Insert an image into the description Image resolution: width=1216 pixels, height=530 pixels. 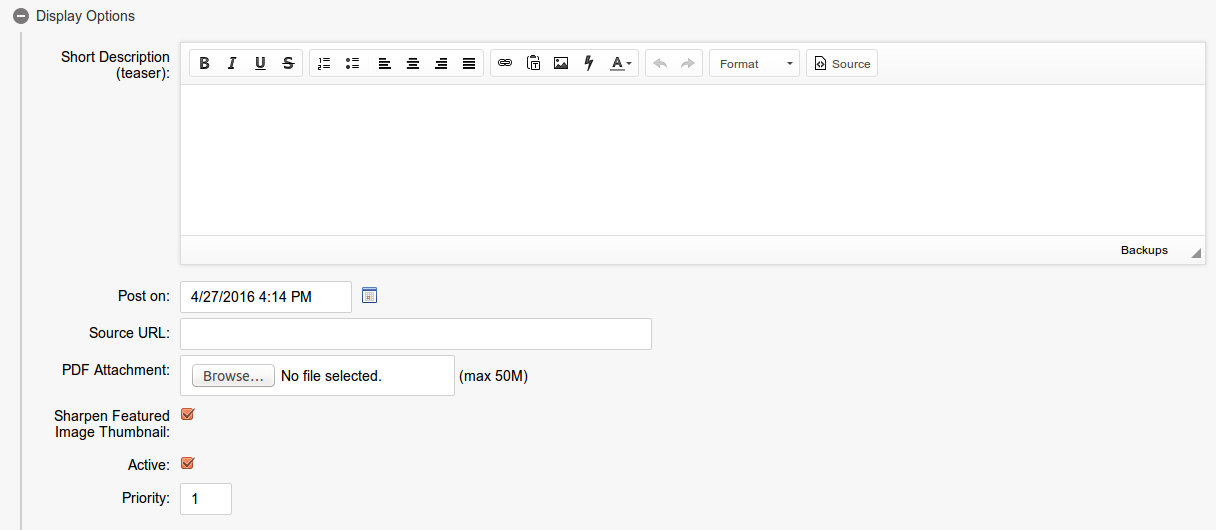click(x=561, y=63)
